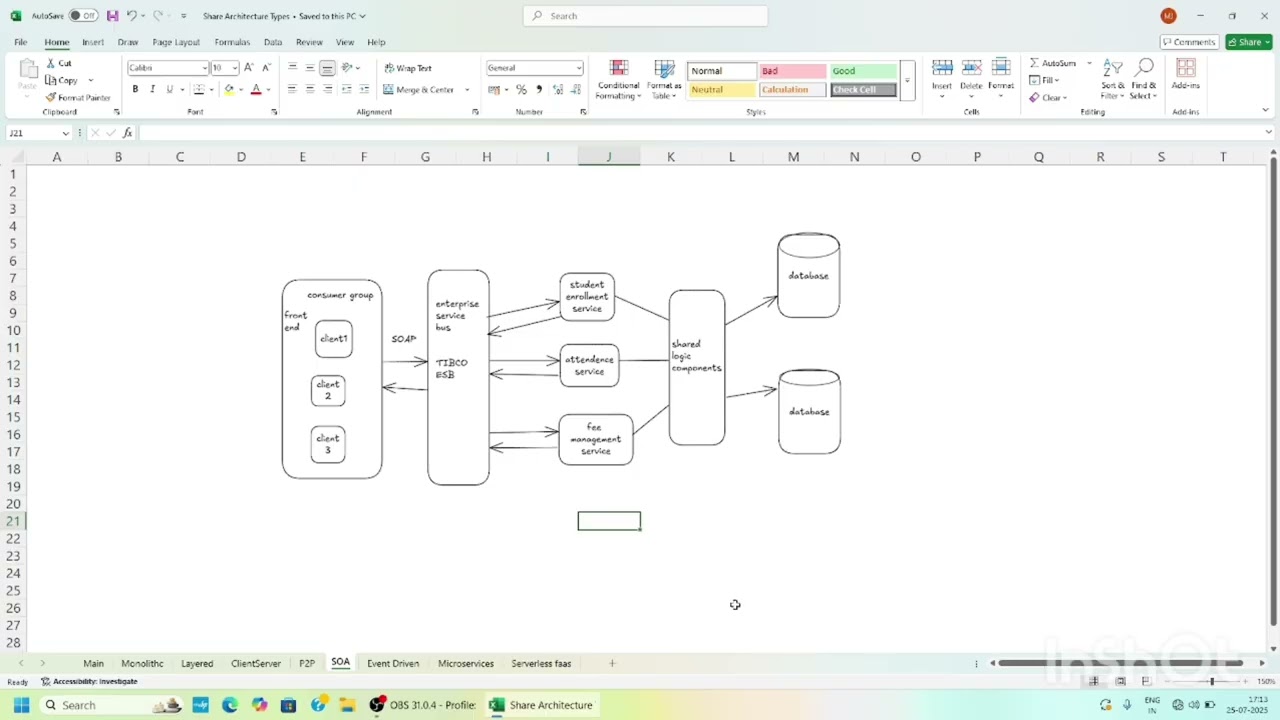This screenshot has height=720, width=1280.
Task: Expand the number format General dropdown
Action: point(578,68)
